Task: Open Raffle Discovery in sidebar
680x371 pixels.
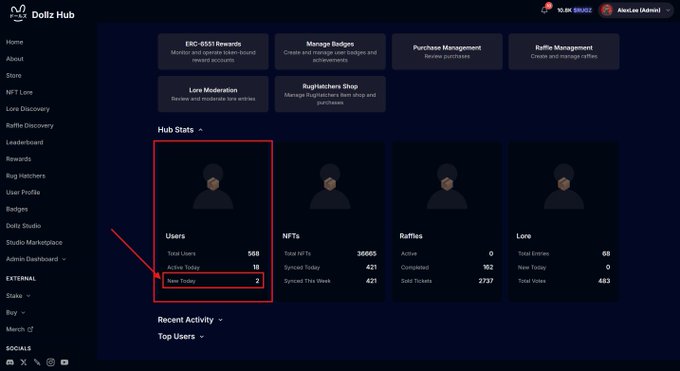Action: (x=29, y=125)
